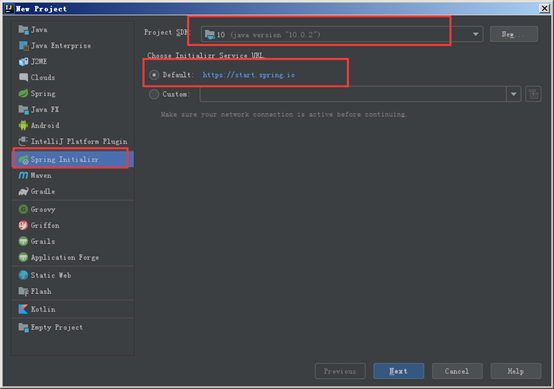
Task: Select the Clouds speech-bubble icon
Action: [23, 77]
